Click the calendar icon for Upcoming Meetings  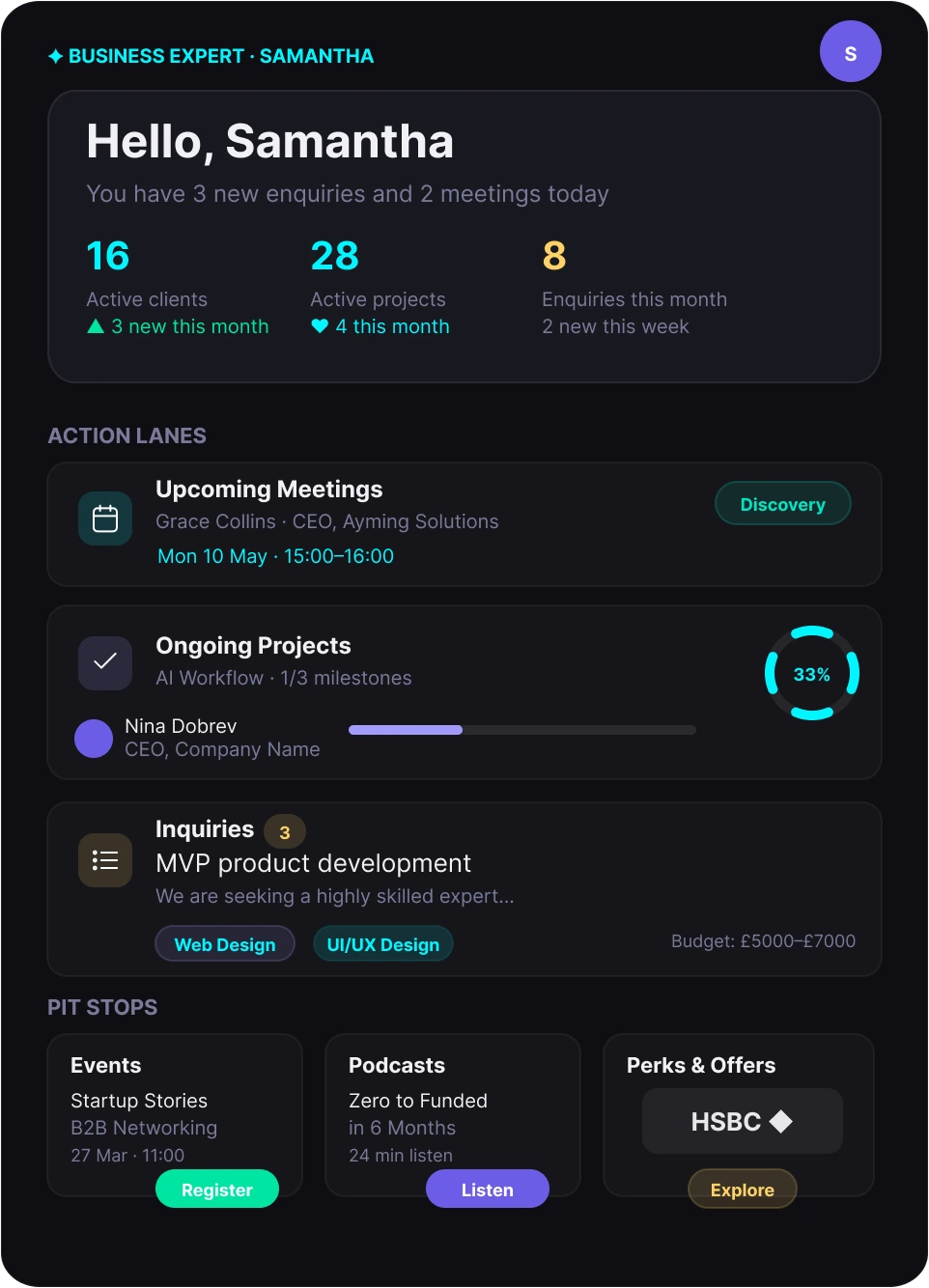pyautogui.click(x=105, y=518)
